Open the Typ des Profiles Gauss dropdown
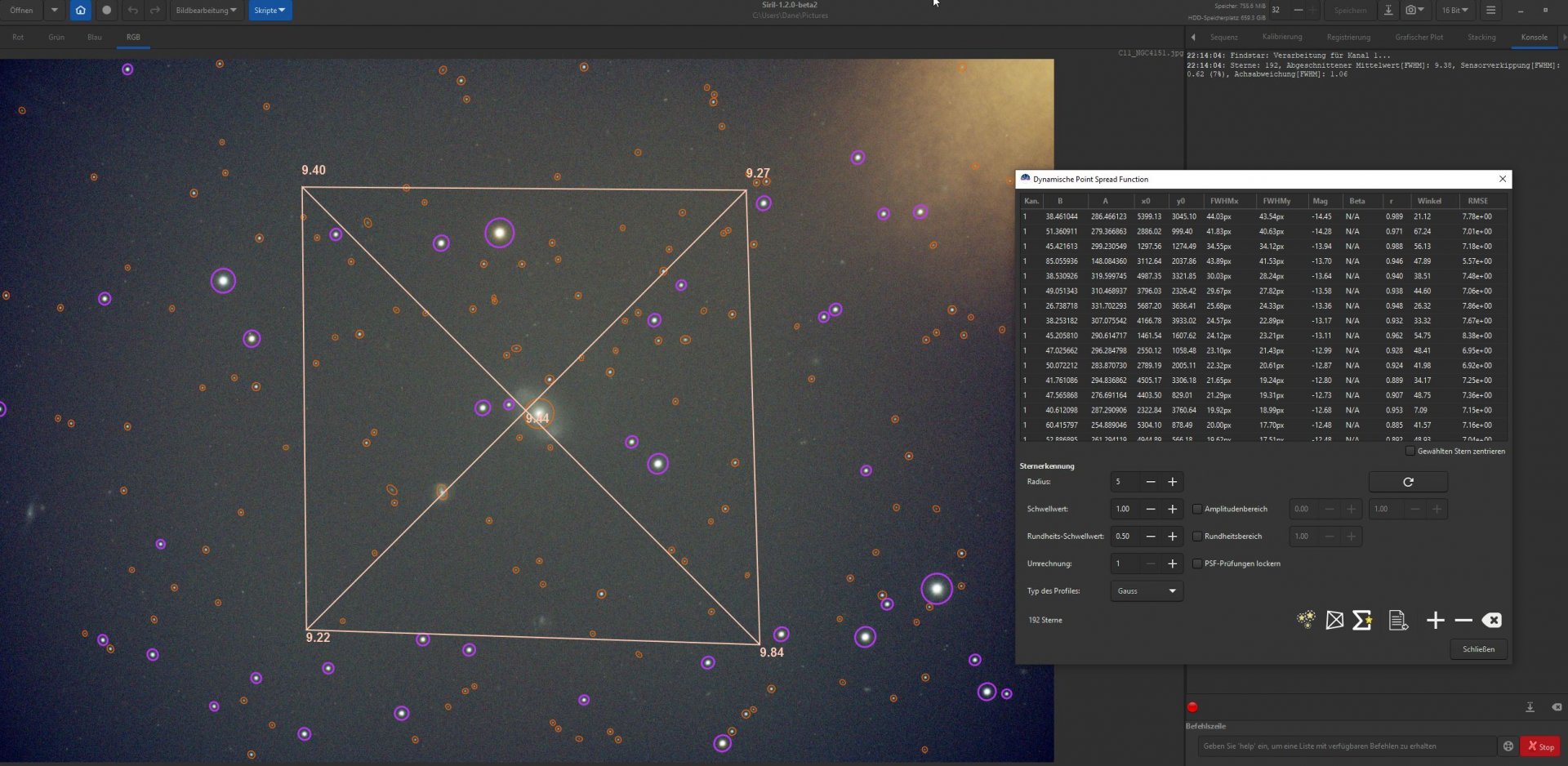This screenshot has width=1568, height=766. pos(1147,590)
